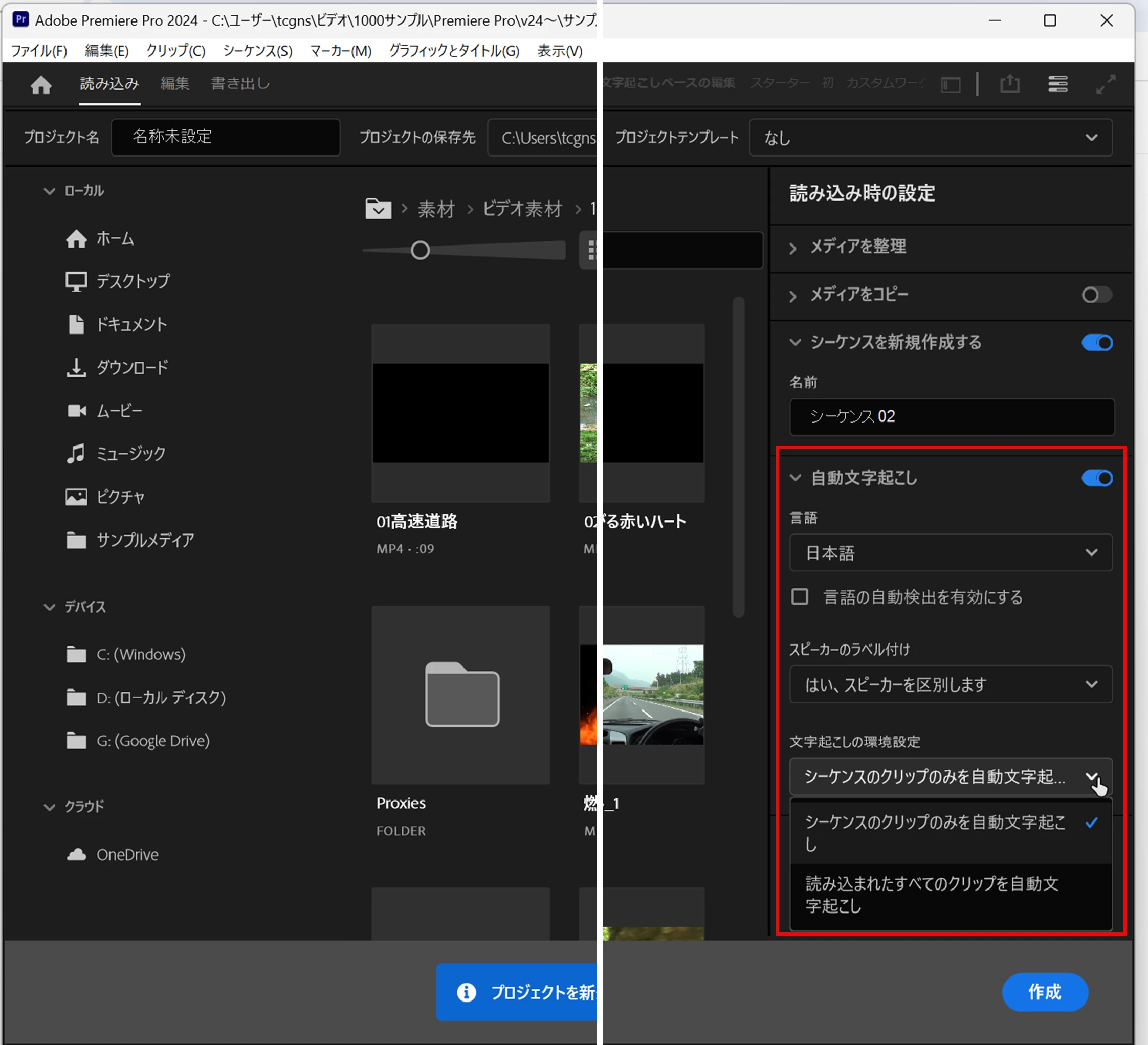
Task: Open the スピーカーのラベル付け dropdown
Action: pyautogui.click(x=951, y=684)
